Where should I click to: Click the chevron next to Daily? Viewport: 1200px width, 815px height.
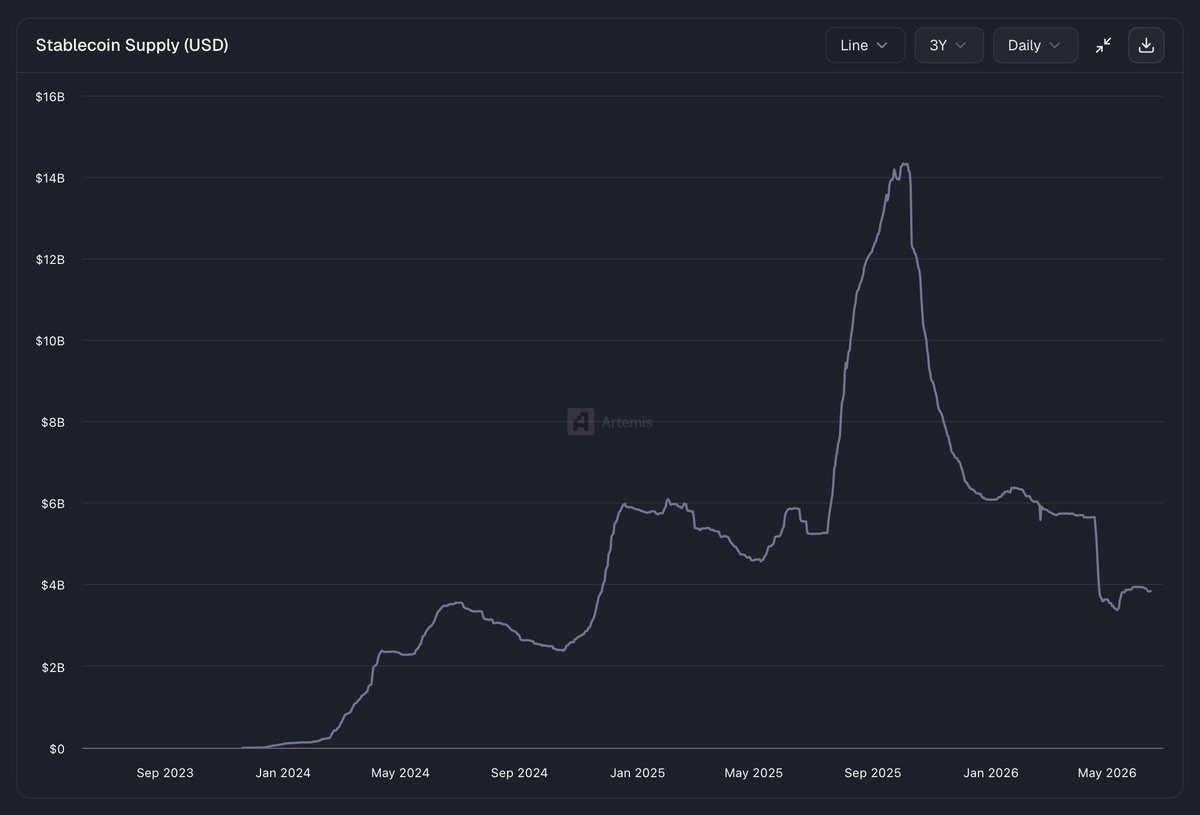1055,45
